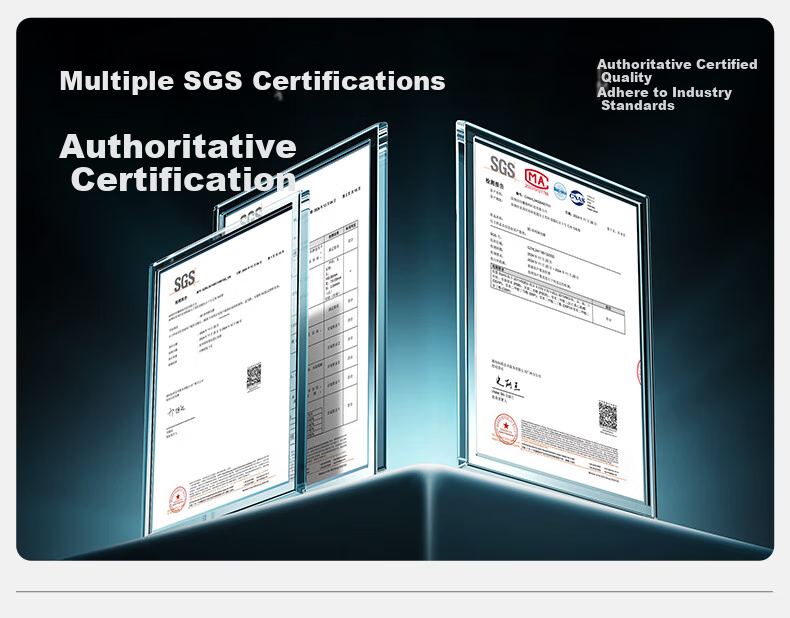Viewport: 790px width, 618px height.
Task: Click the "Authoritative Certified Quality" text
Action: coord(677,71)
